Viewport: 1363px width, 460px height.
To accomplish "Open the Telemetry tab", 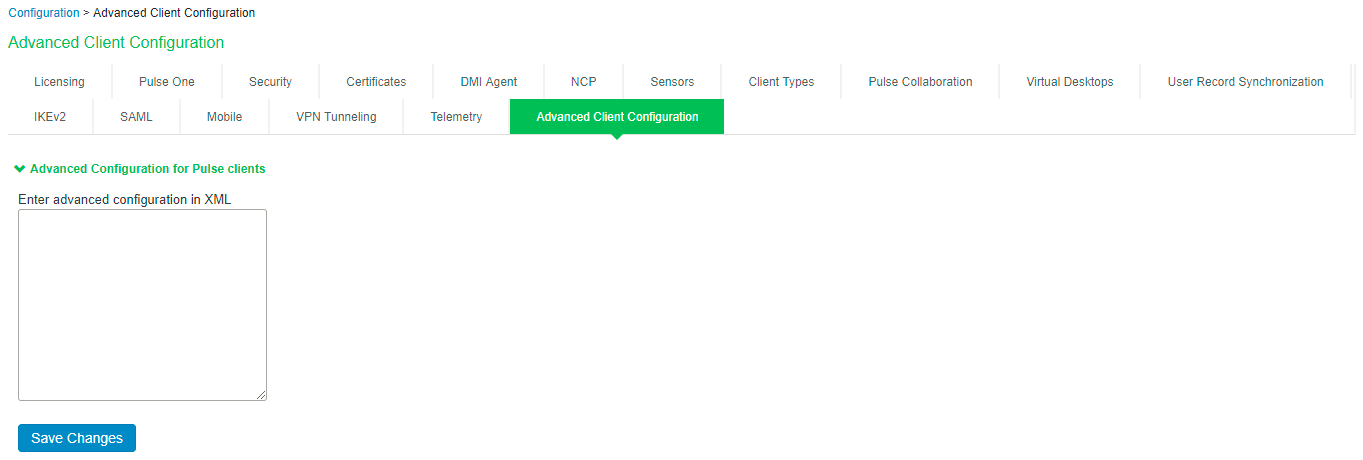I will click(x=456, y=117).
